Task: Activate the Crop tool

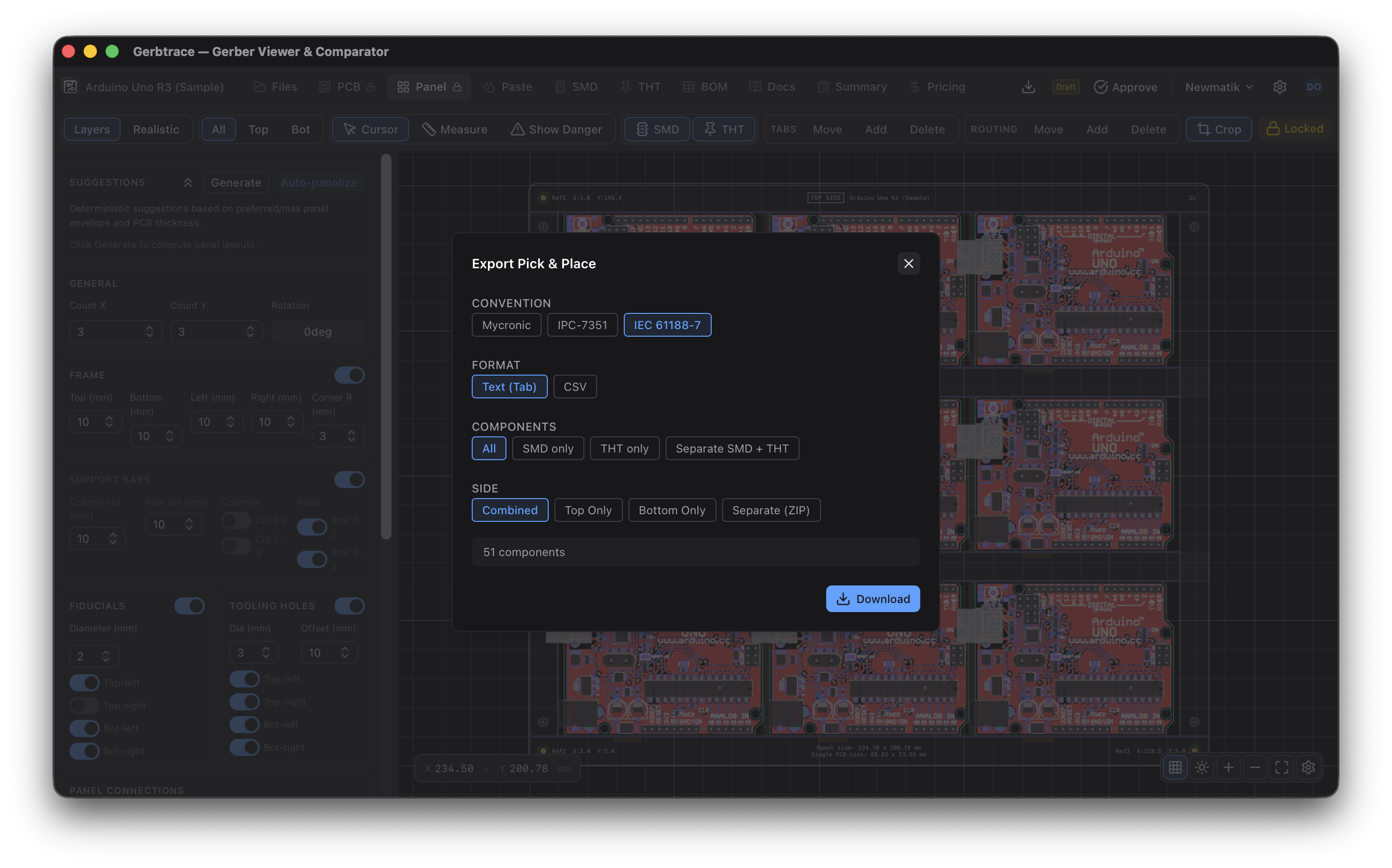Action: (1219, 129)
